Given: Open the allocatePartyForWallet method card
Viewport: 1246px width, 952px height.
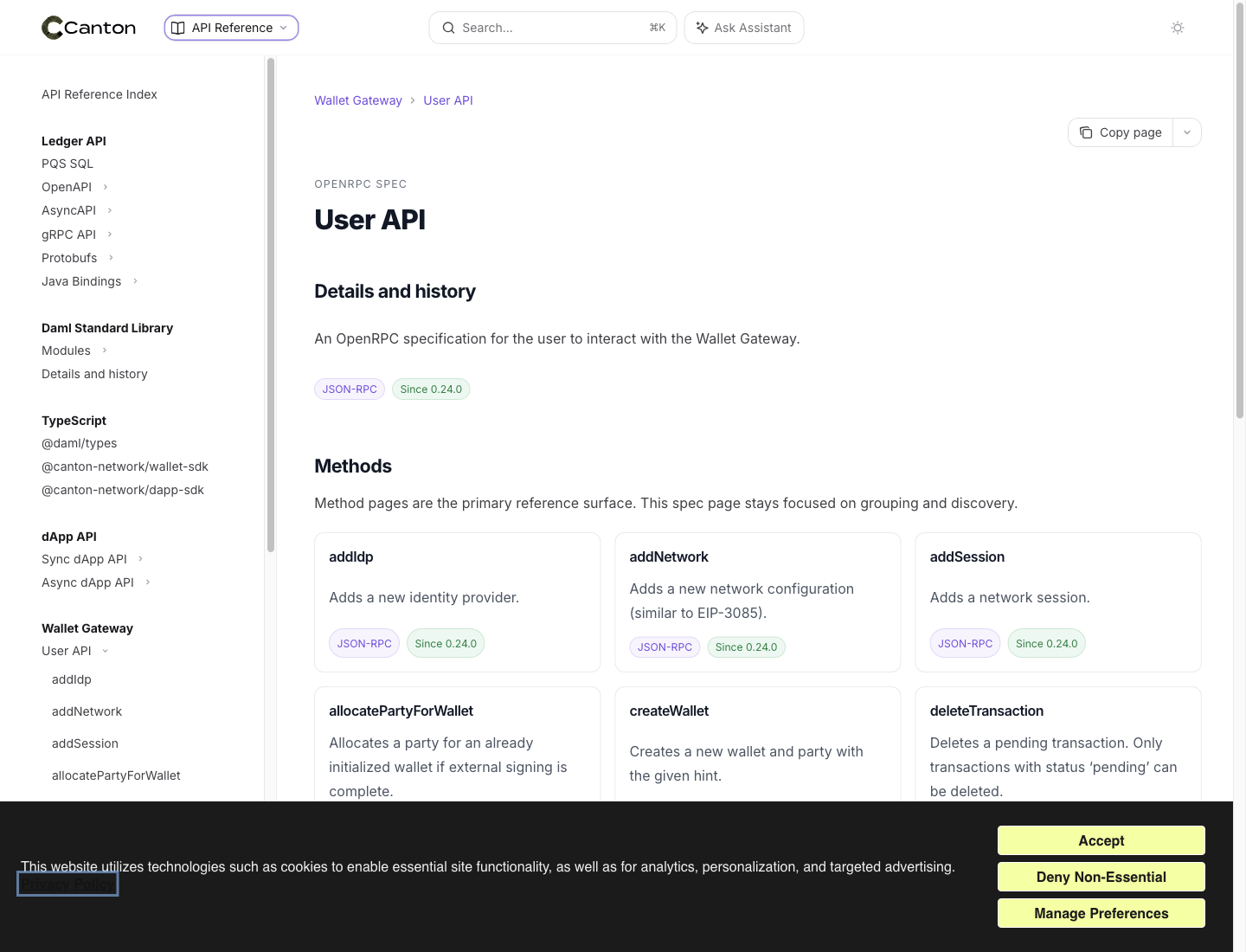Looking at the screenshot, I should pyautogui.click(x=457, y=744).
